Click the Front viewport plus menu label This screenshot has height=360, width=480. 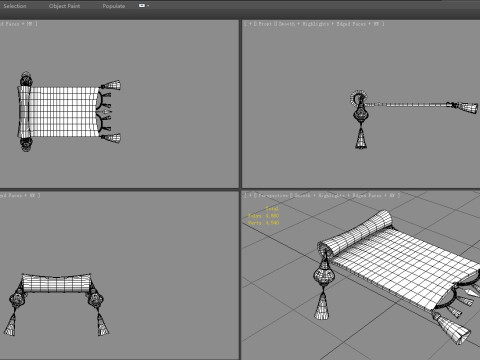[x=250, y=24]
